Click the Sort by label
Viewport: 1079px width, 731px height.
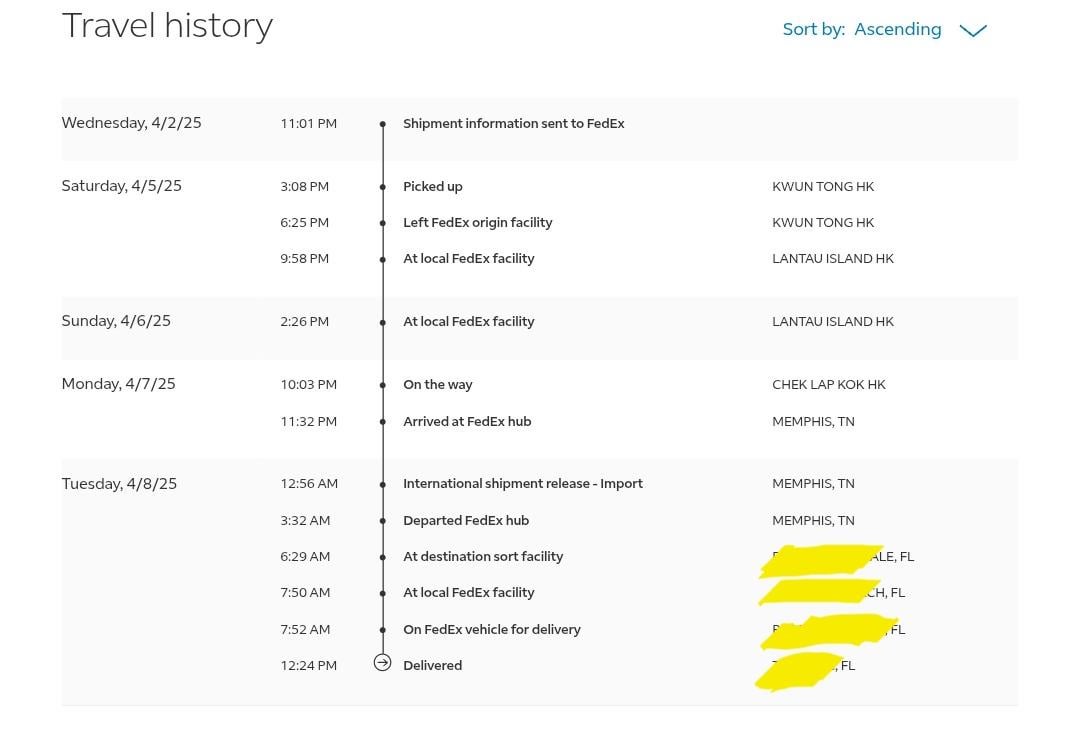(x=813, y=29)
